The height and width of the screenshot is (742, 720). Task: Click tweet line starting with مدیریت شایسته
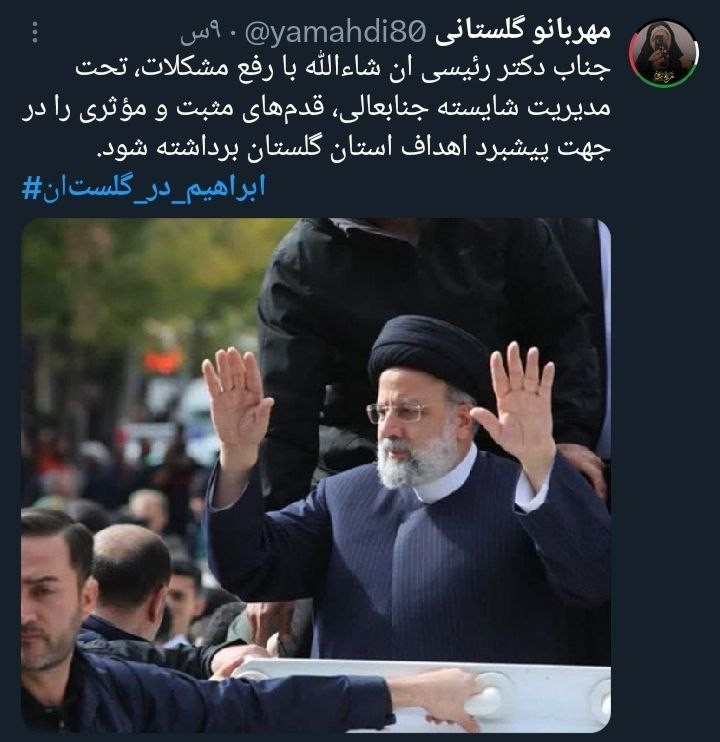(x=316, y=109)
